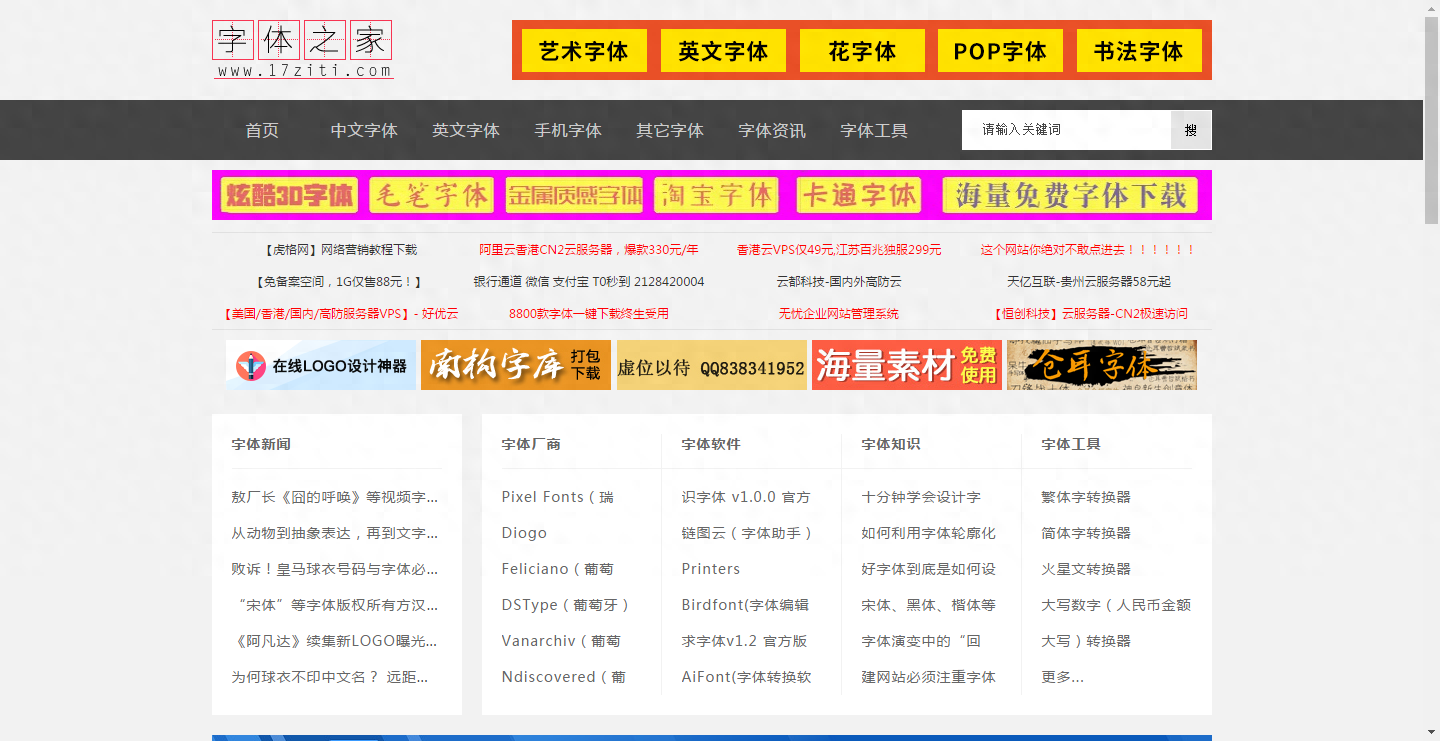The width and height of the screenshot is (1440, 741).
Task: Click the 南构字库 打包下载 banner
Action: point(516,365)
